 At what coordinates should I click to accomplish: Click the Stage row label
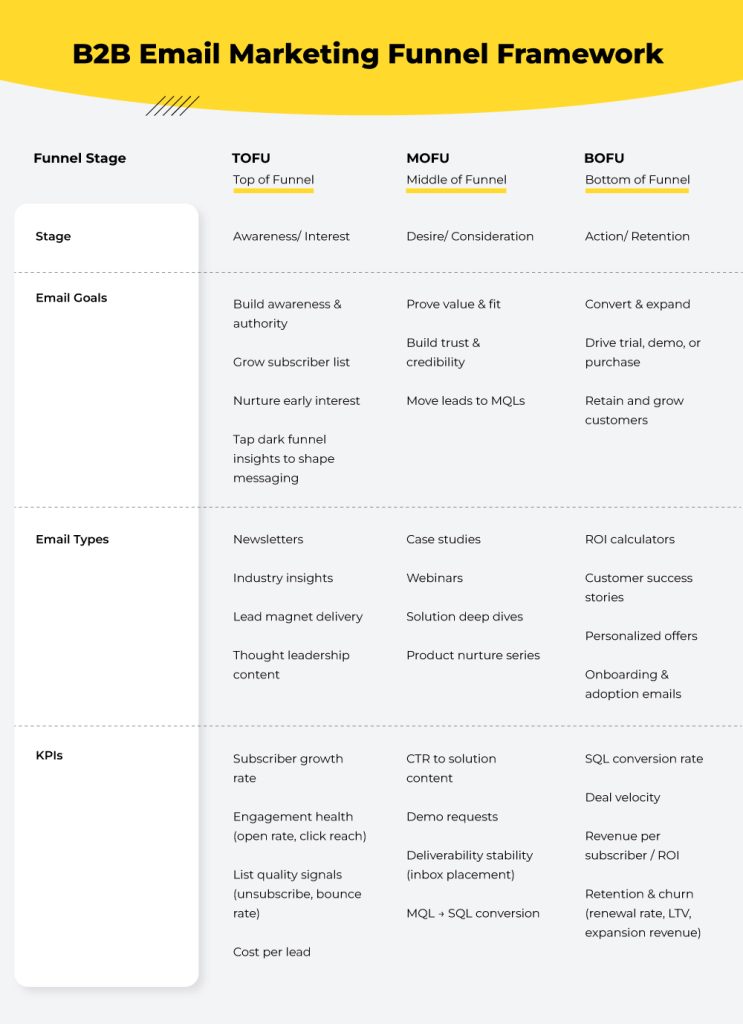53,237
